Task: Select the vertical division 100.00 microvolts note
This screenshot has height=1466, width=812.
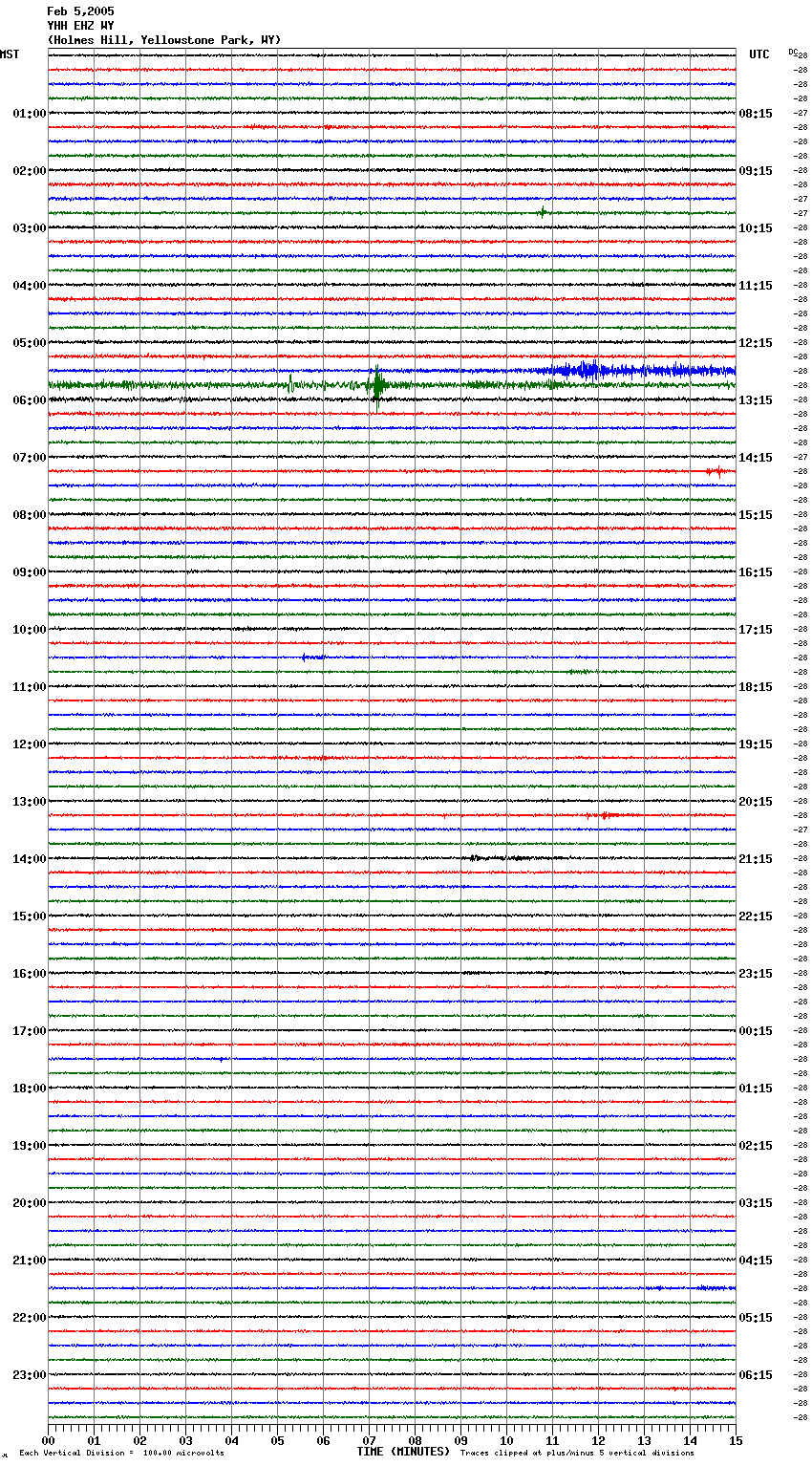Action: 121,1454
